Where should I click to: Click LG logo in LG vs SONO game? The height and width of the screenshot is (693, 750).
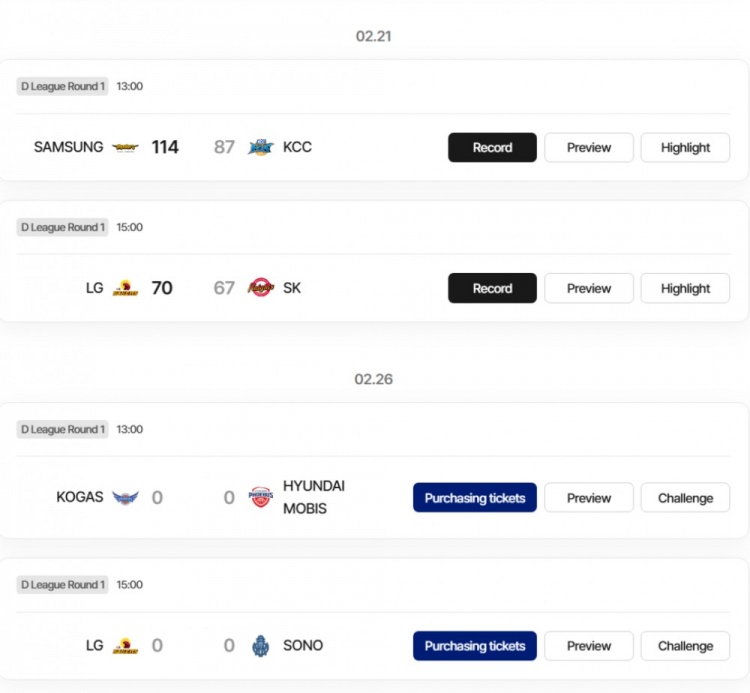(125, 646)
